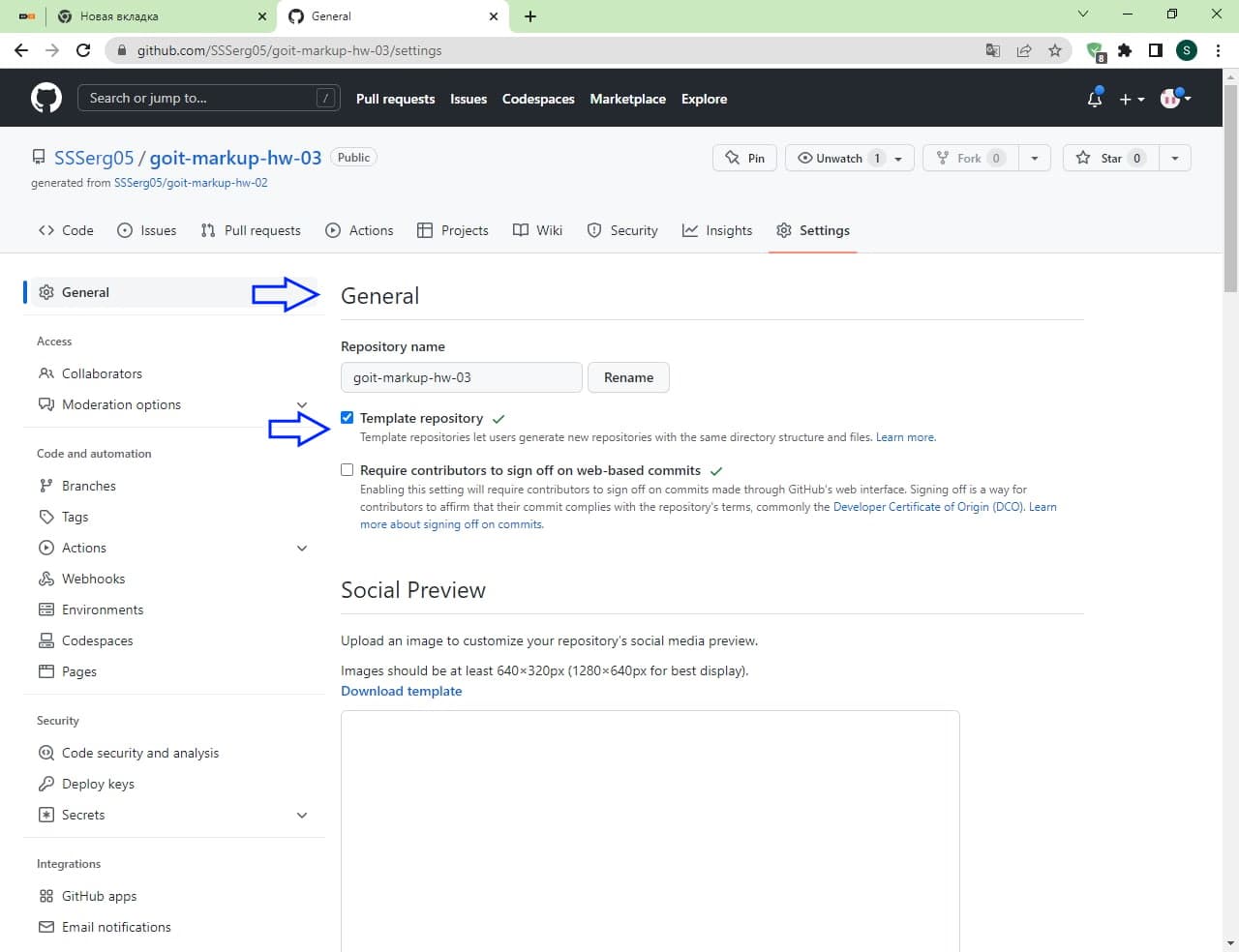Screen dimensions: 1239x952
Task: Open Developer Certificate of Origin link
Action: [927, 507]
